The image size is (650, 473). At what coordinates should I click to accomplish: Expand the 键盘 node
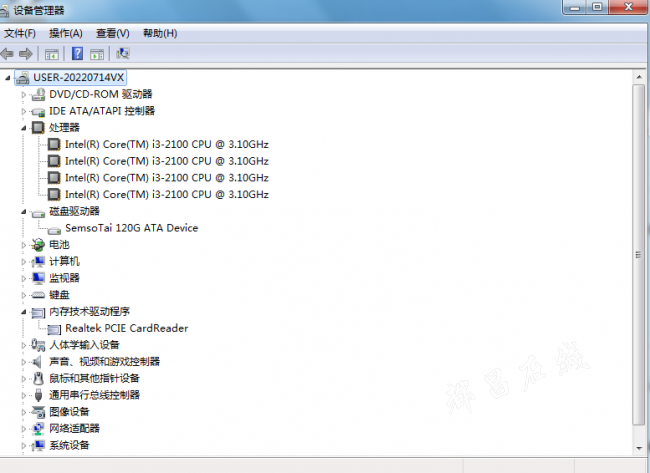click(x=24, y=295)
